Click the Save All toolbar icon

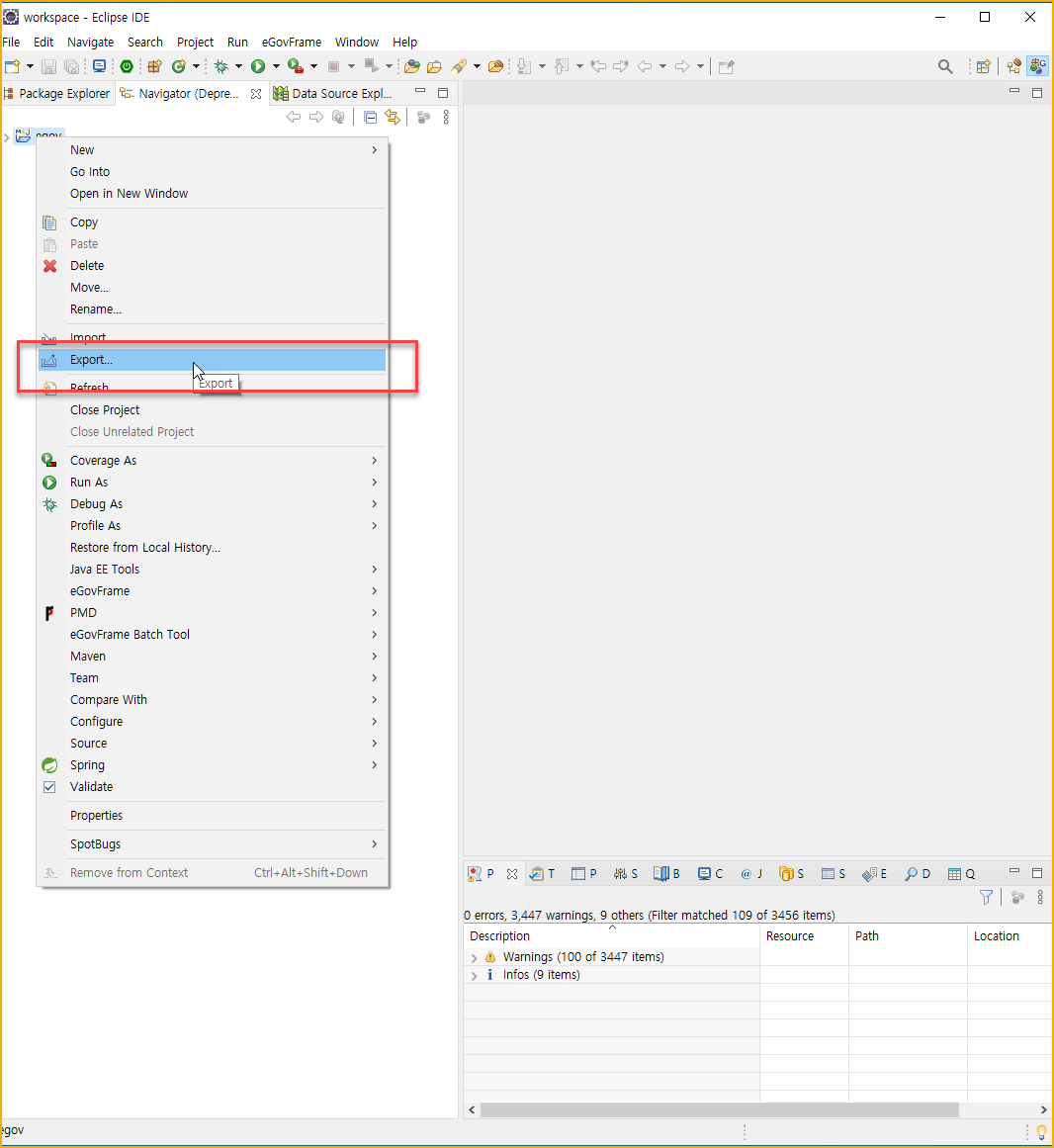(x=71, y=66)
